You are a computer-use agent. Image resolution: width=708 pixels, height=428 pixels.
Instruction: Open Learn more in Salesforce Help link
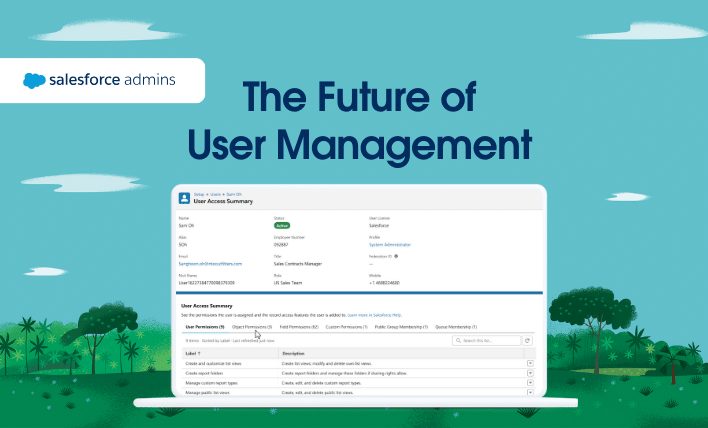coord(374,315)
